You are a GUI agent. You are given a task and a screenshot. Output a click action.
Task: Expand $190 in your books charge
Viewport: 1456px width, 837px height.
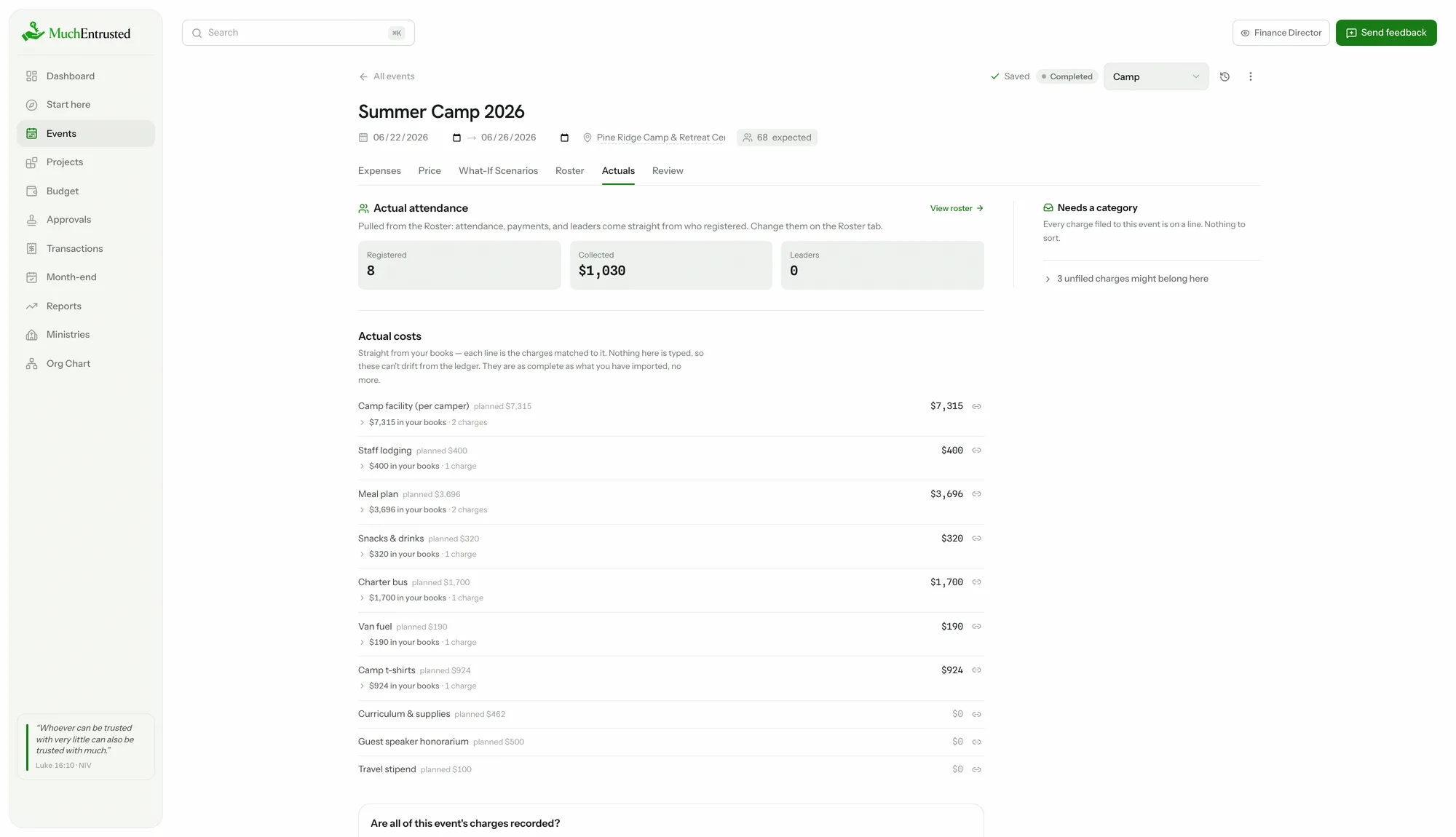pyautogui.click(x=417, y=643)
